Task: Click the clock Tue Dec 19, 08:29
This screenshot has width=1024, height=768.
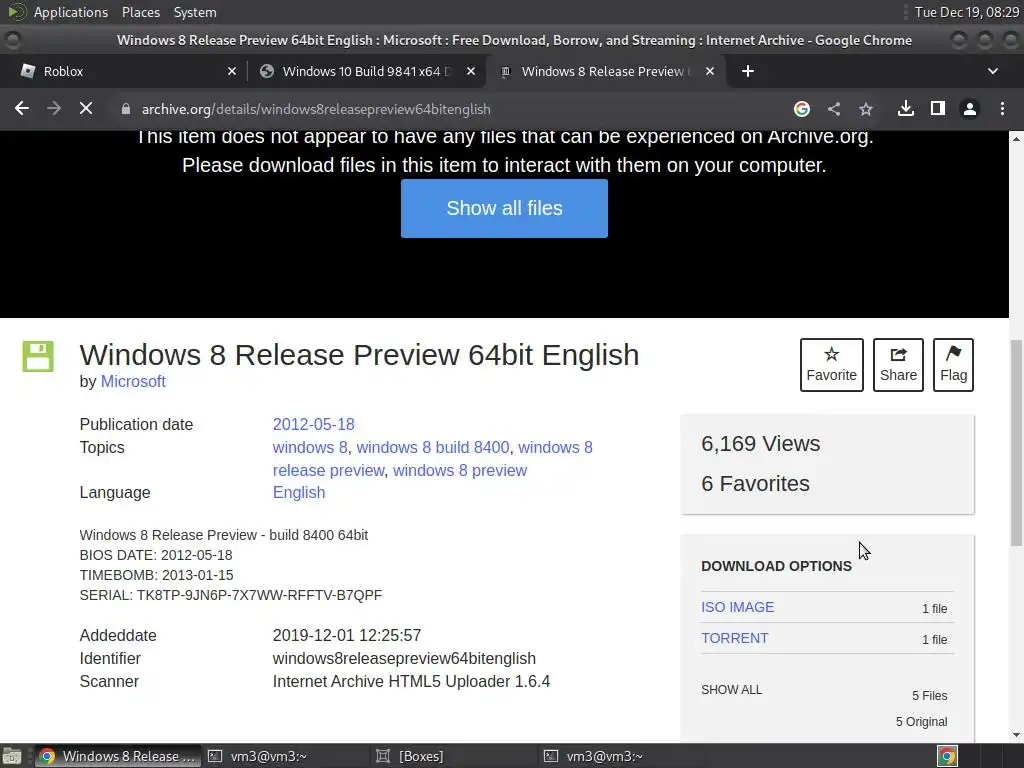Action: 967,12
